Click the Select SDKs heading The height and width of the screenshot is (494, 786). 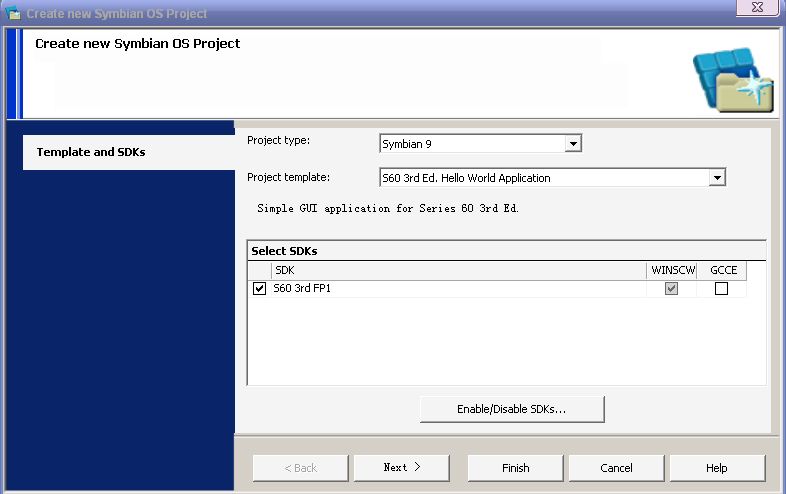[284, 251]
